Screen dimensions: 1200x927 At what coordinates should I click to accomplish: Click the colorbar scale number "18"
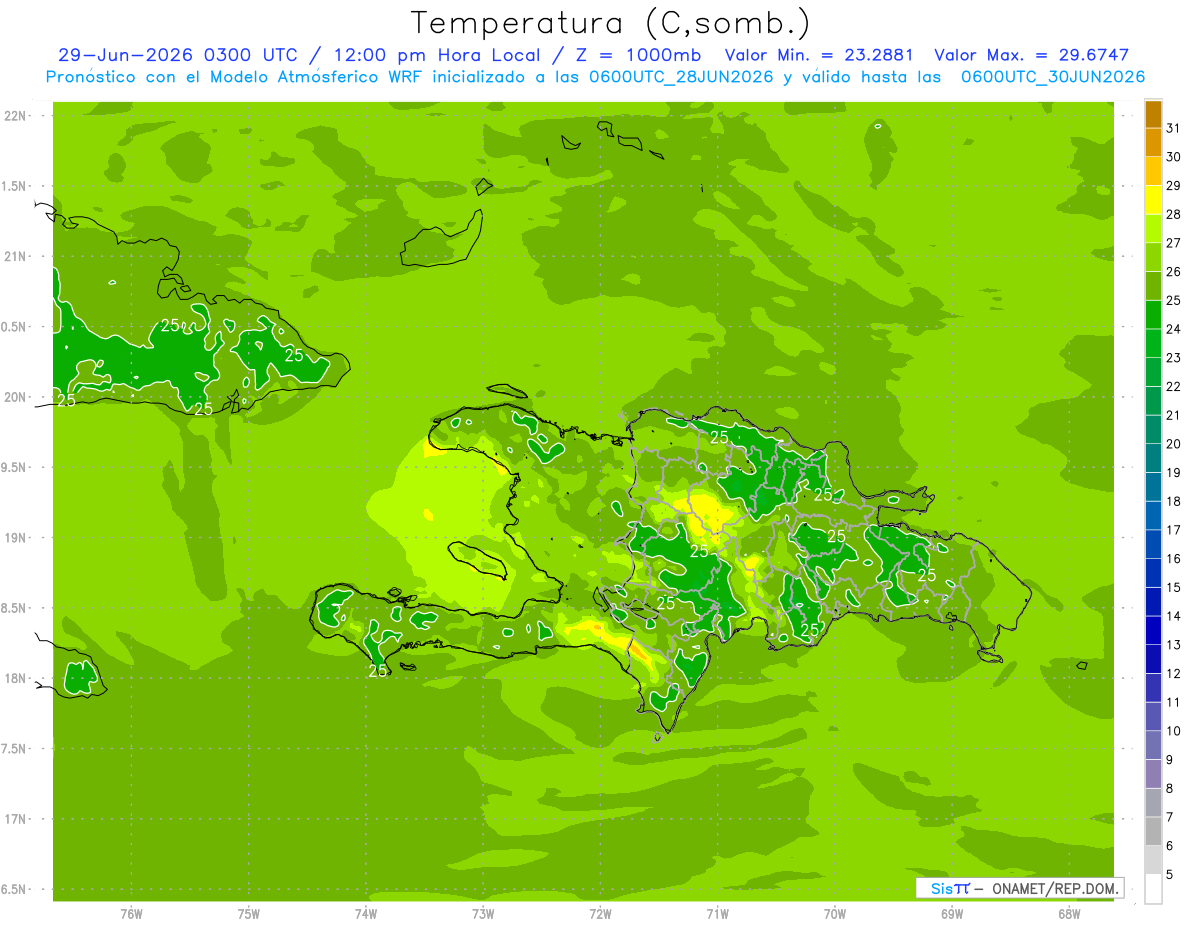[1174, 502]
